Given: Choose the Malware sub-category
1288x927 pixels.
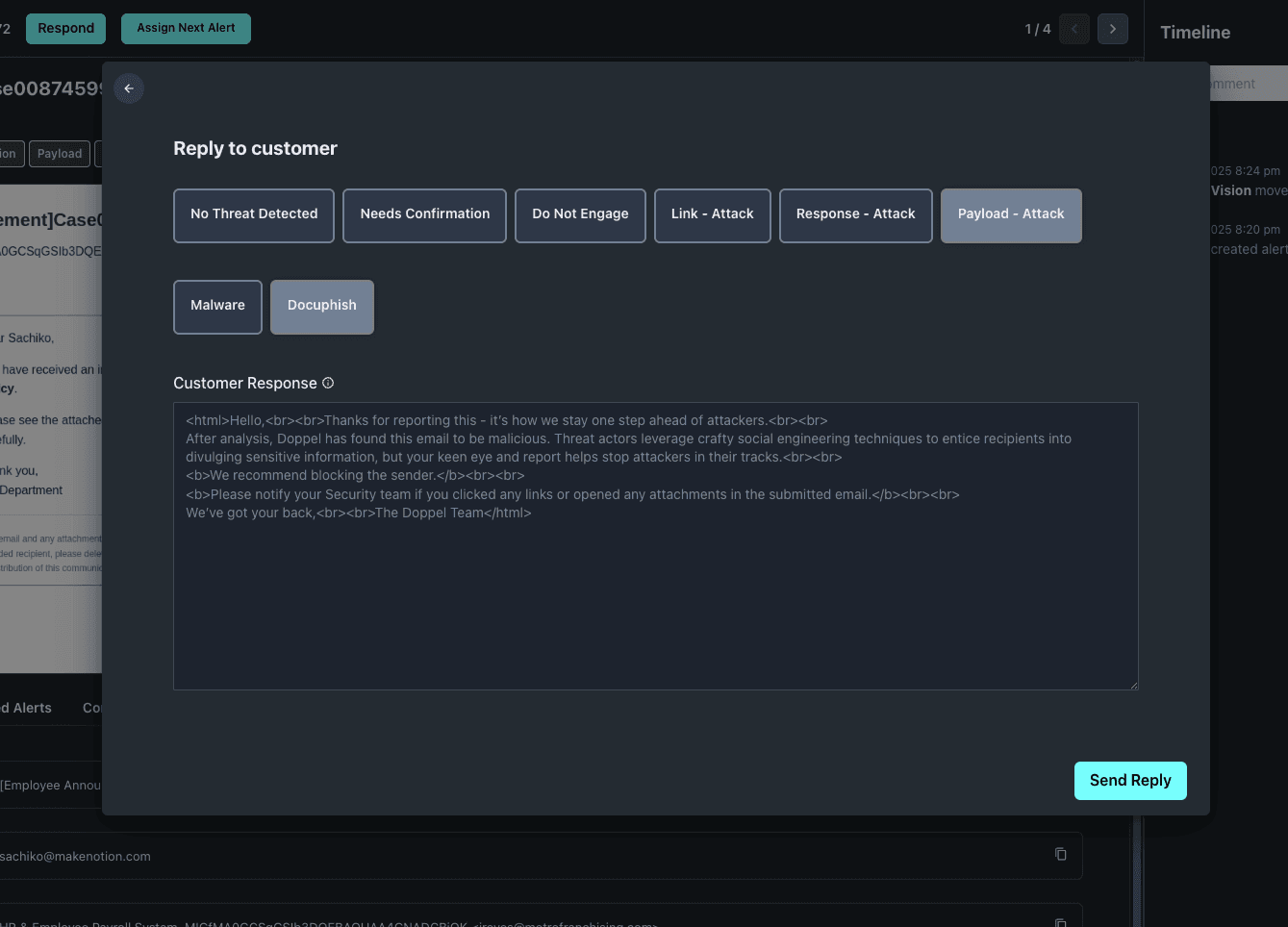Looking at the screenshot, I should pos(217,306).
